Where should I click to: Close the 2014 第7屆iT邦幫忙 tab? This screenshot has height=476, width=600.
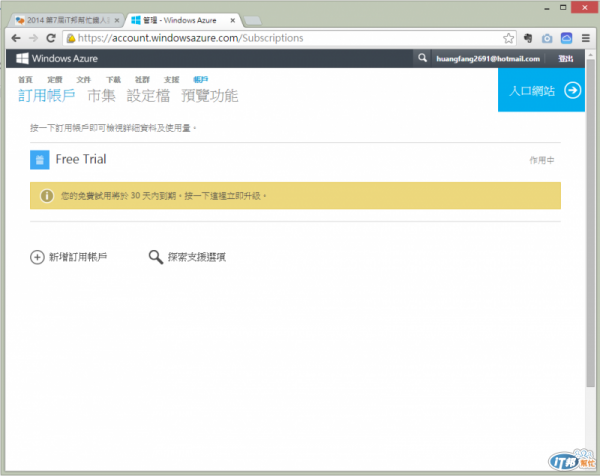117,20
